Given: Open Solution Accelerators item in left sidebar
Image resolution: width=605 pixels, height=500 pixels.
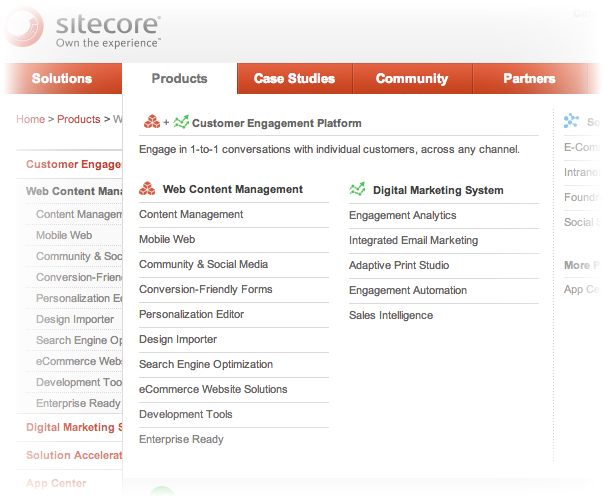Looking at the screenshot, I should click(x=74, y=455).
